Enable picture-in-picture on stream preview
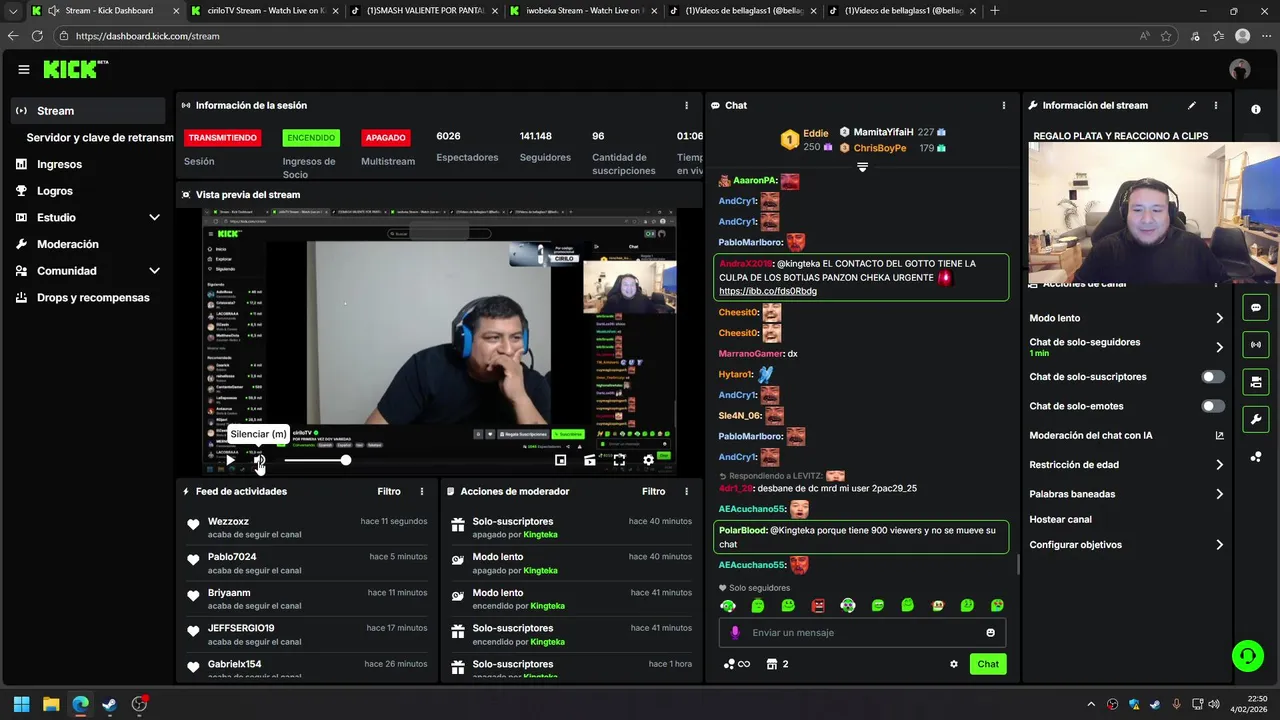Viewport: 1280px width, 720px height. (560, 460)
